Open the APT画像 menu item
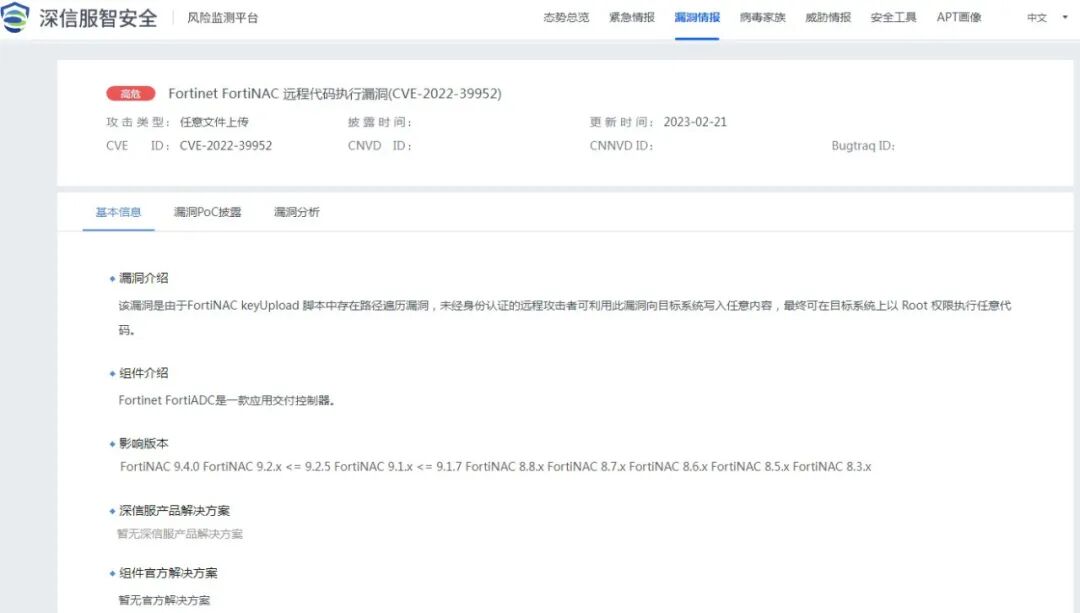The image size is (1080, 613). (959, 17)
